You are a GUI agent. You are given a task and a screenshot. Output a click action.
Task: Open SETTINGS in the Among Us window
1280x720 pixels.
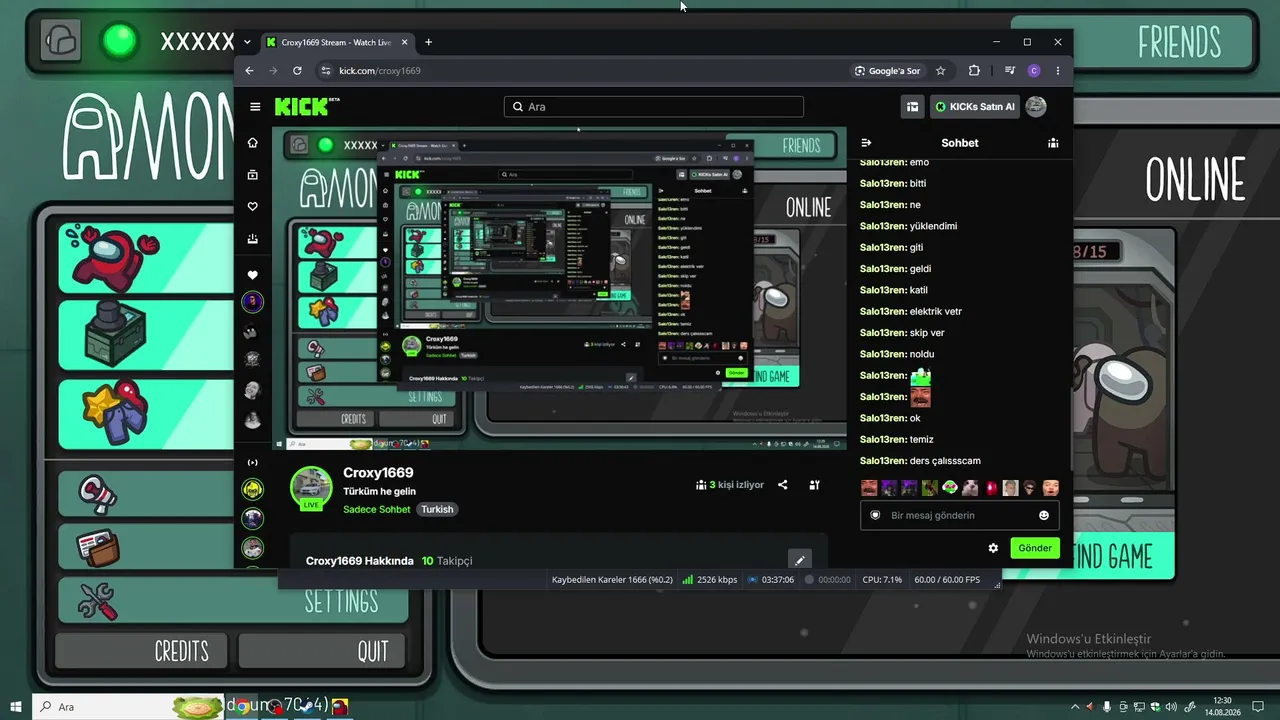pos(234,601)
